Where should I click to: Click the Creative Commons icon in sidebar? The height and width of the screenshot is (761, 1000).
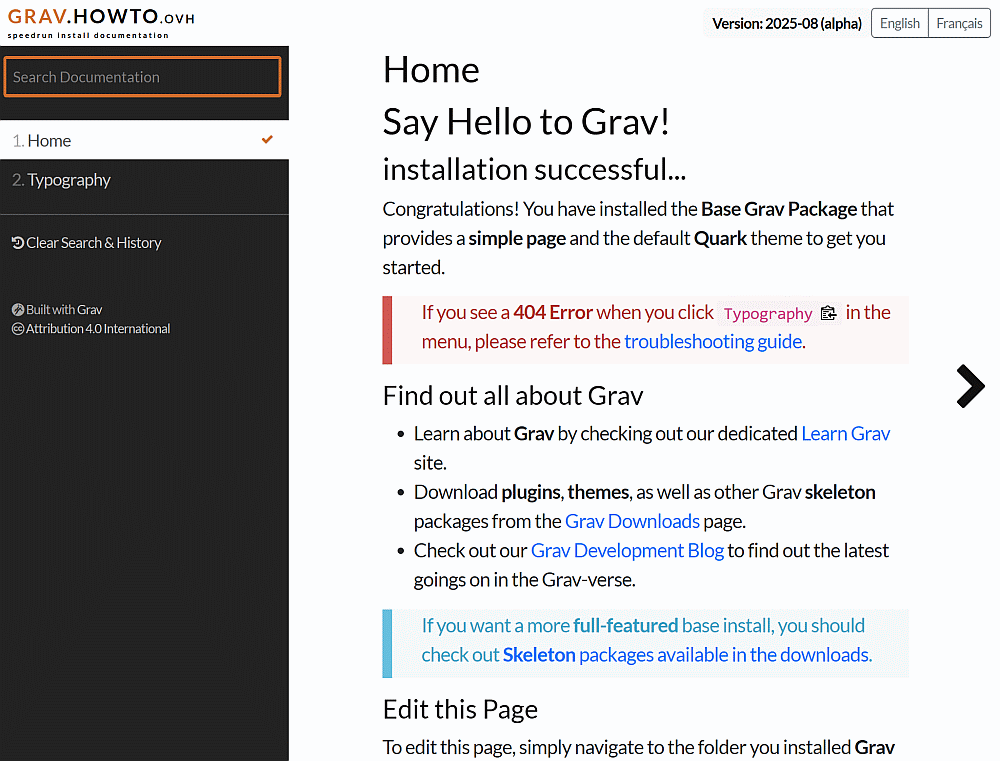[18, 329]
